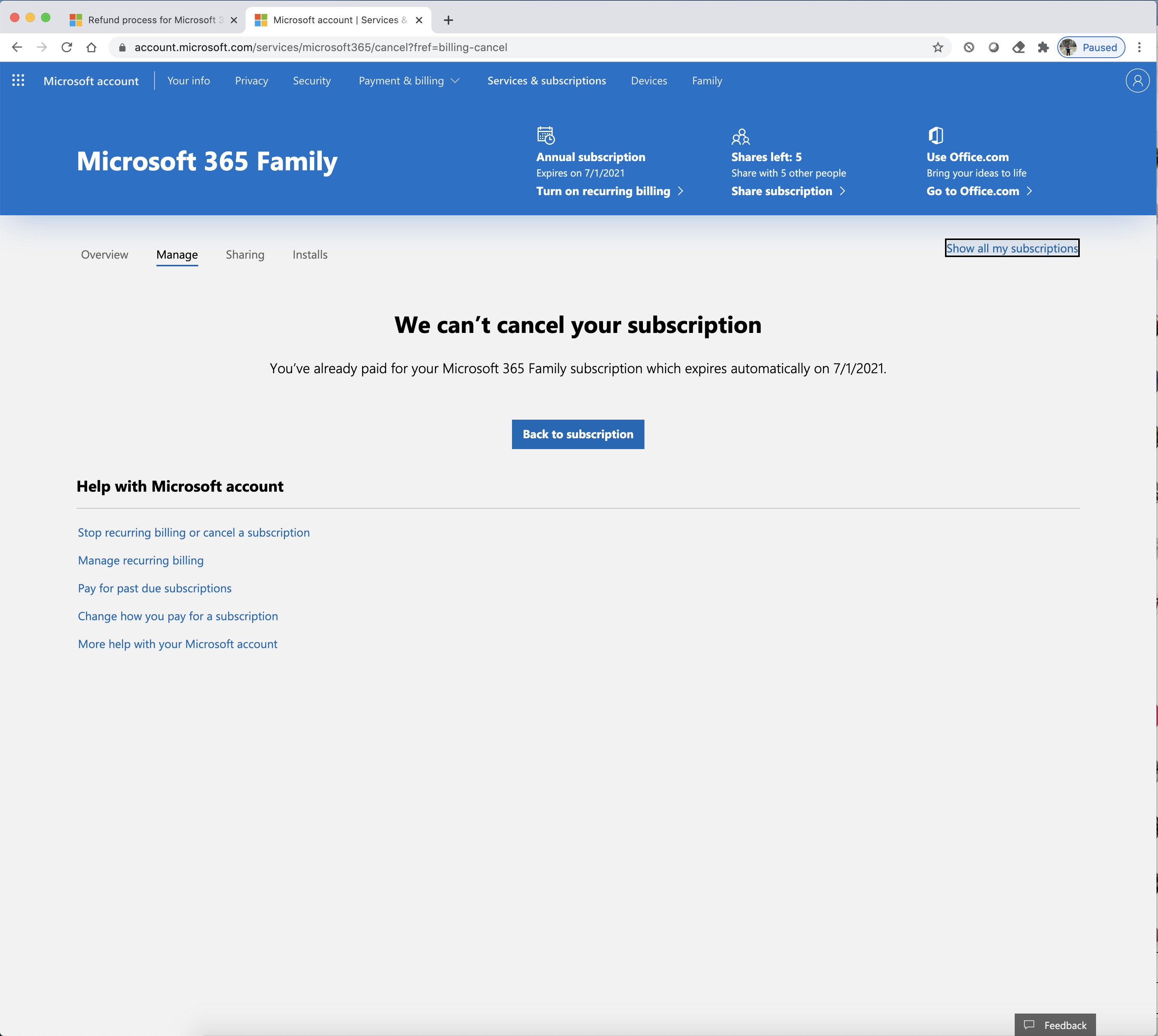The width and height of the screenshot is (1158, 1036).
Task: Open the browser home page
Action: click(91, 47)
